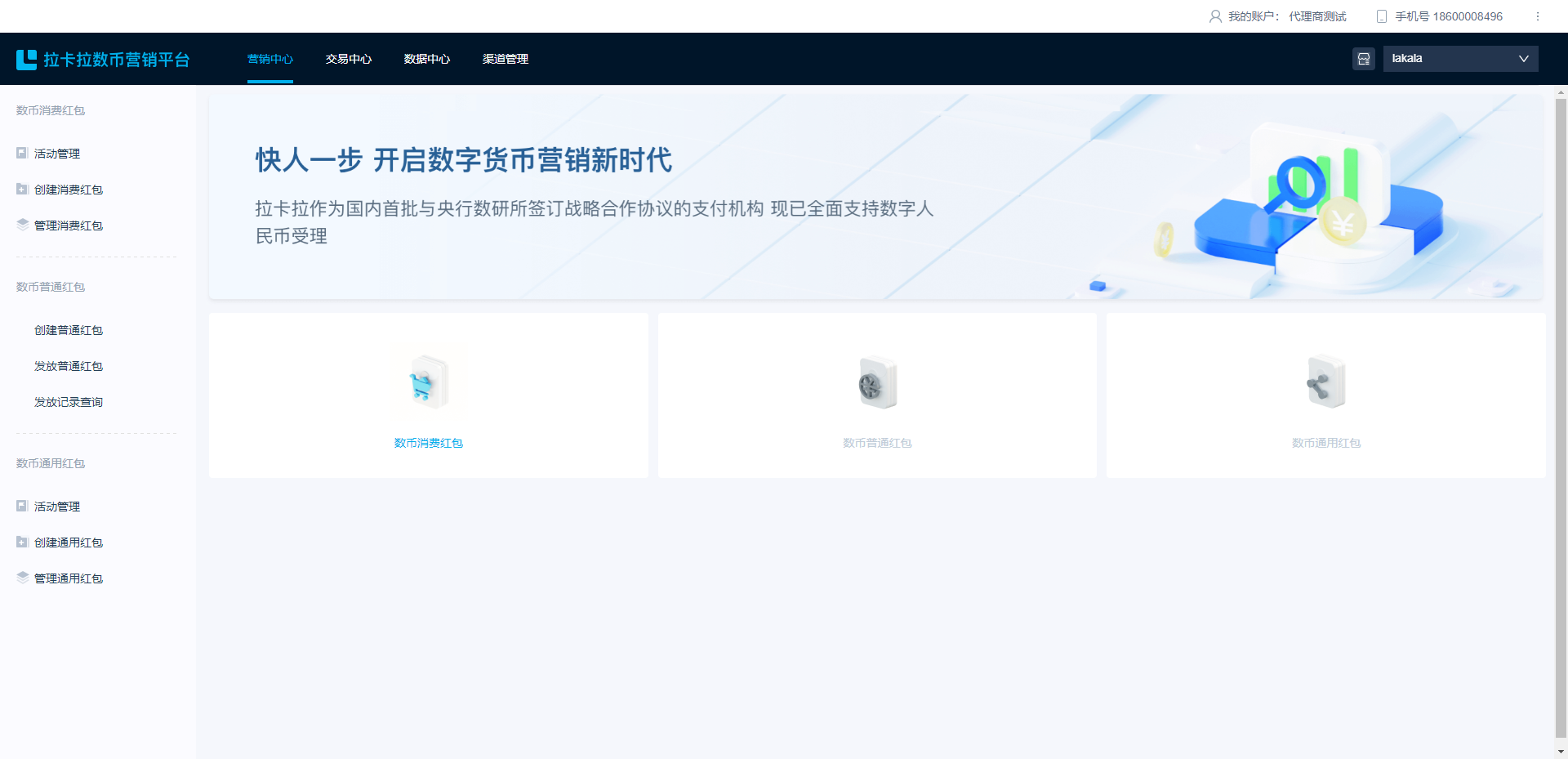Click the 数币普通红包 card icon
The height and width of the screenshot is (759, 1568).
click(x=877, y=382)
